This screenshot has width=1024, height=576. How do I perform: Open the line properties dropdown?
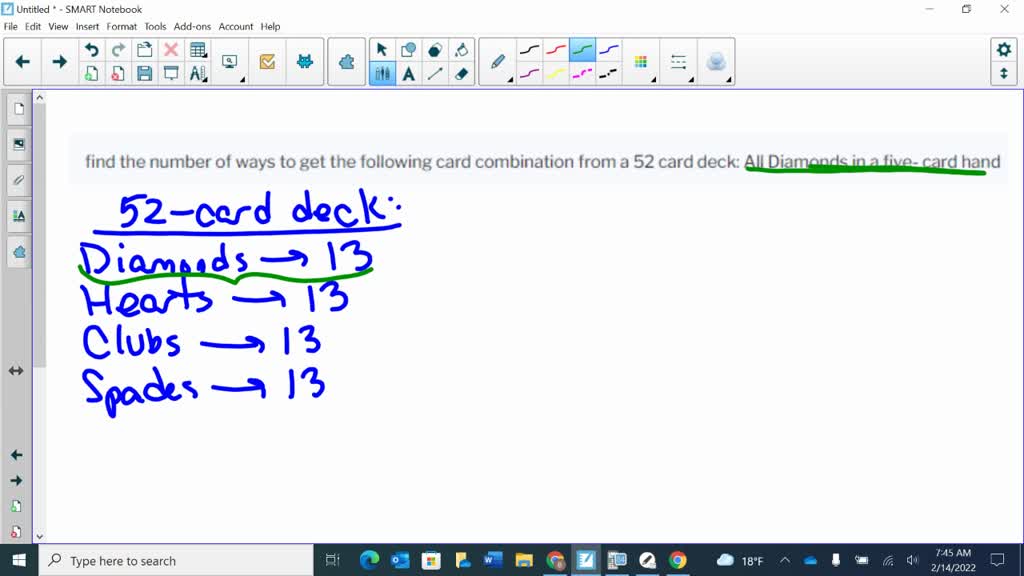point(679,60)
